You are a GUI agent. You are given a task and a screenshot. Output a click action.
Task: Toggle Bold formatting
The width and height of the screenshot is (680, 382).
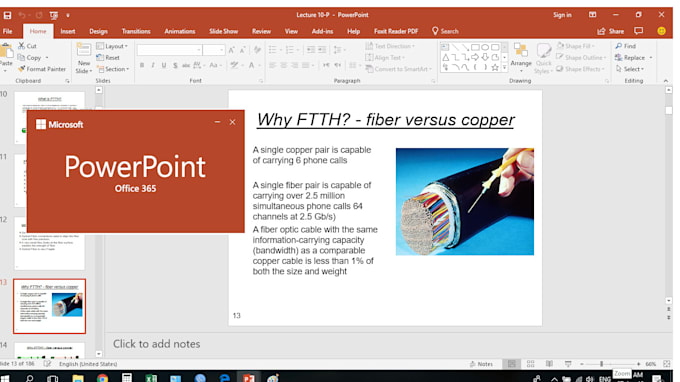point(142,65)
